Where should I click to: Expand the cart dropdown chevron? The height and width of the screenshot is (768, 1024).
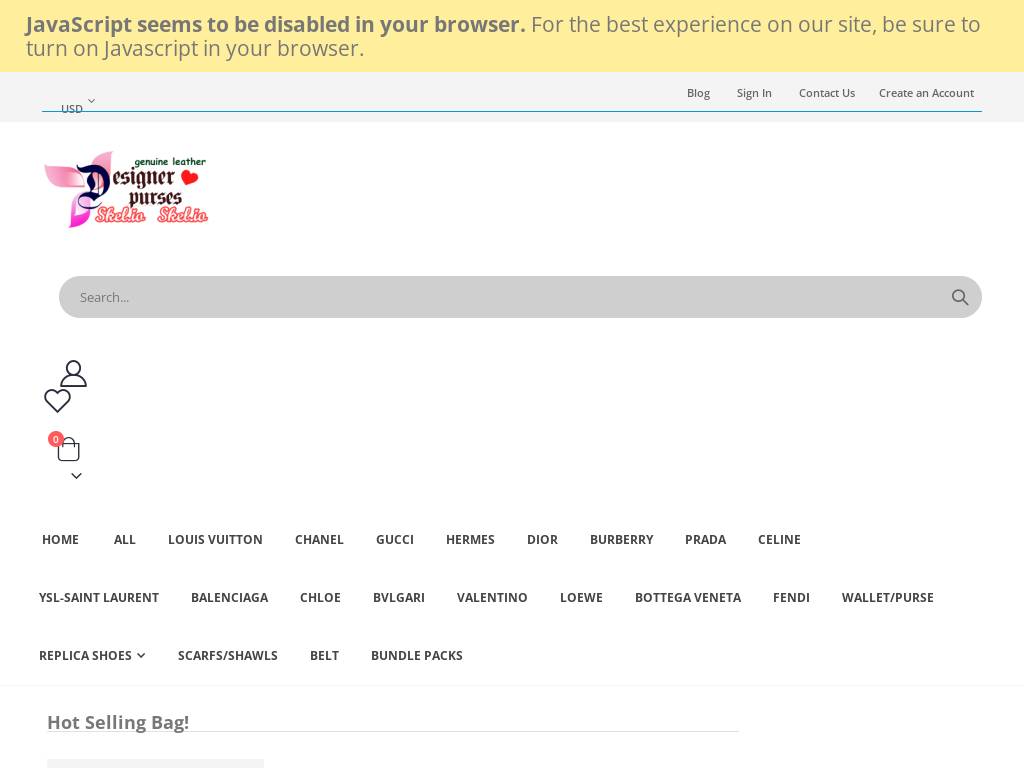coord(76,476)
